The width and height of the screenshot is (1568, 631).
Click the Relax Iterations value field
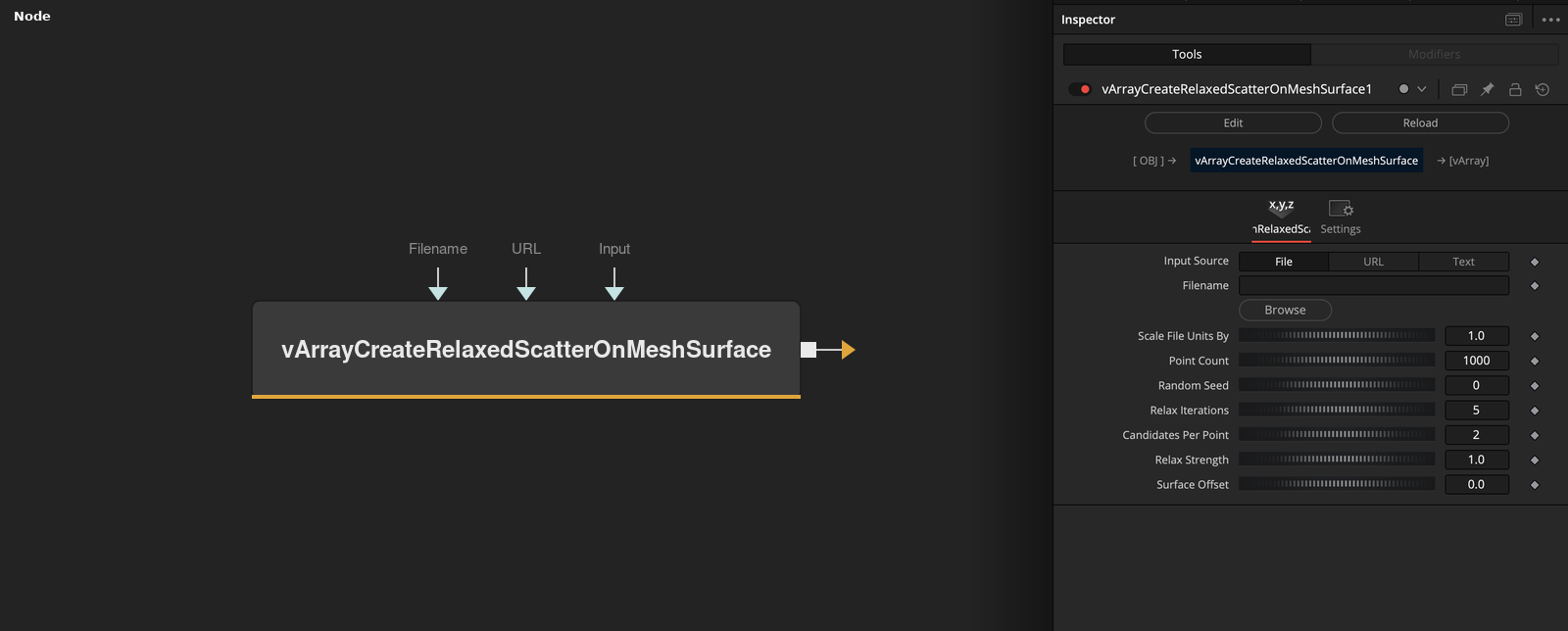point(1477,411)
